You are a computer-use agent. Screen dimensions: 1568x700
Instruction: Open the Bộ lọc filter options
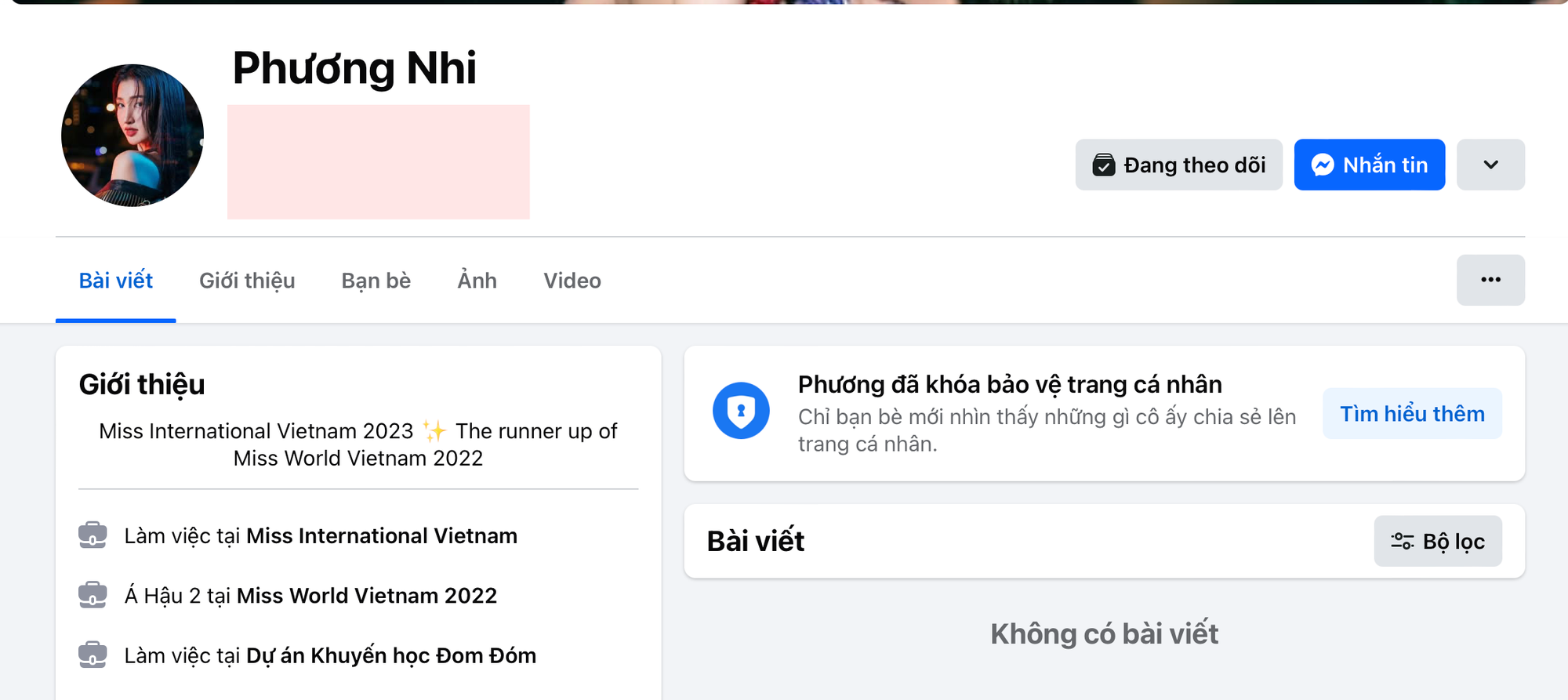(x=1437, y=540)
